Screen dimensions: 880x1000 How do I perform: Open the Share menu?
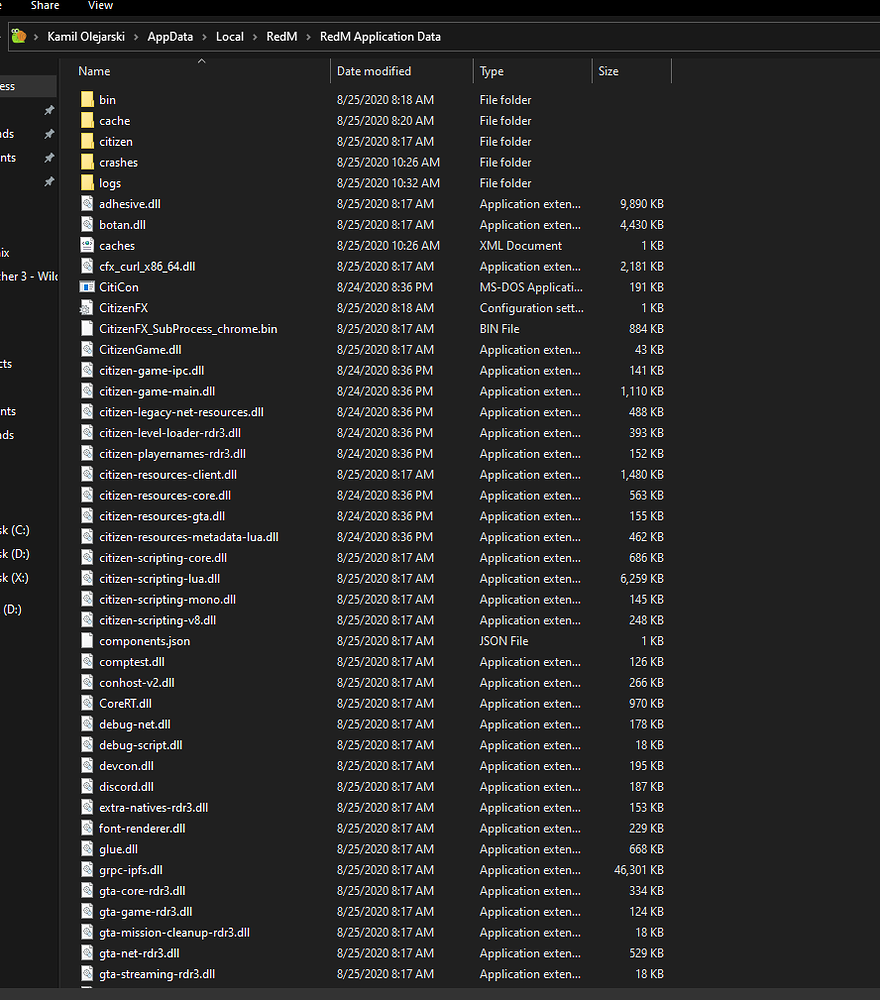coord(45,6)
